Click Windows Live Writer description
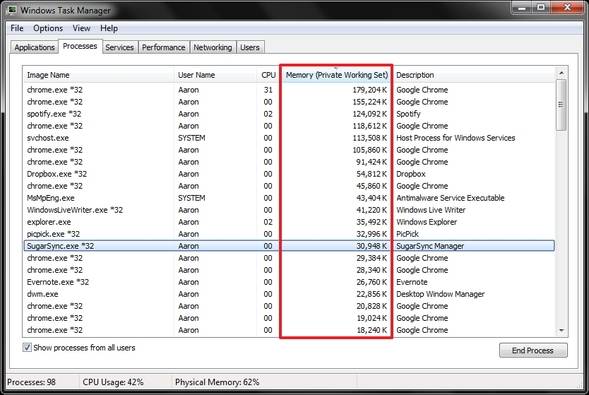The image size is (589, 395). (x=431, y=210)
